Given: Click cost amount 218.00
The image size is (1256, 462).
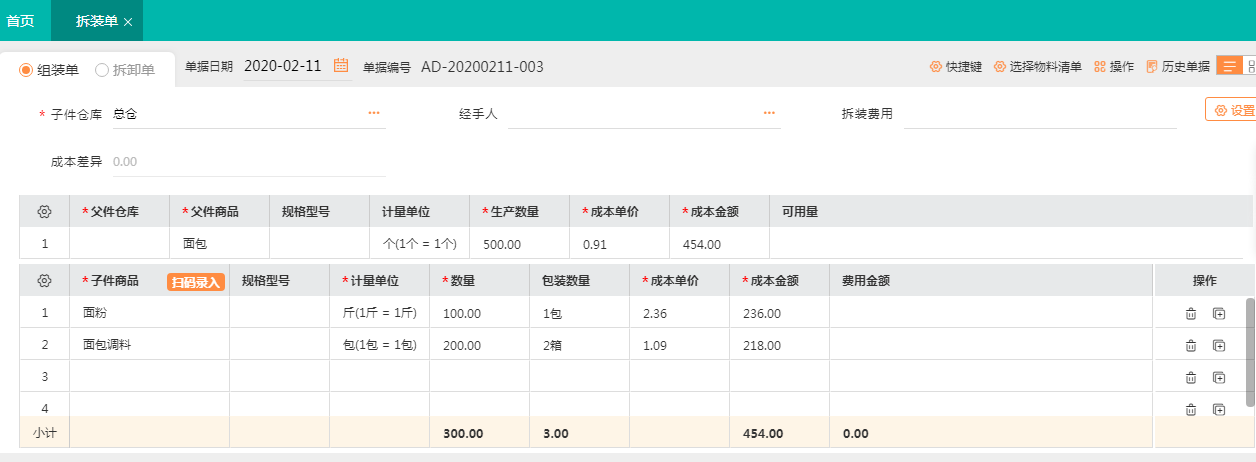Looking at the screenshot, I should 780,345.
